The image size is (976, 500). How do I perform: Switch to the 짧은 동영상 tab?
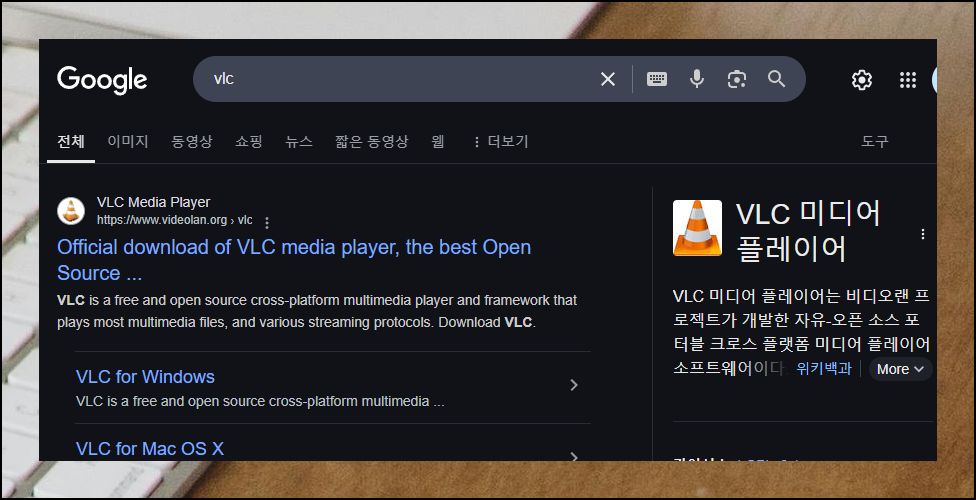pos(372,142)
